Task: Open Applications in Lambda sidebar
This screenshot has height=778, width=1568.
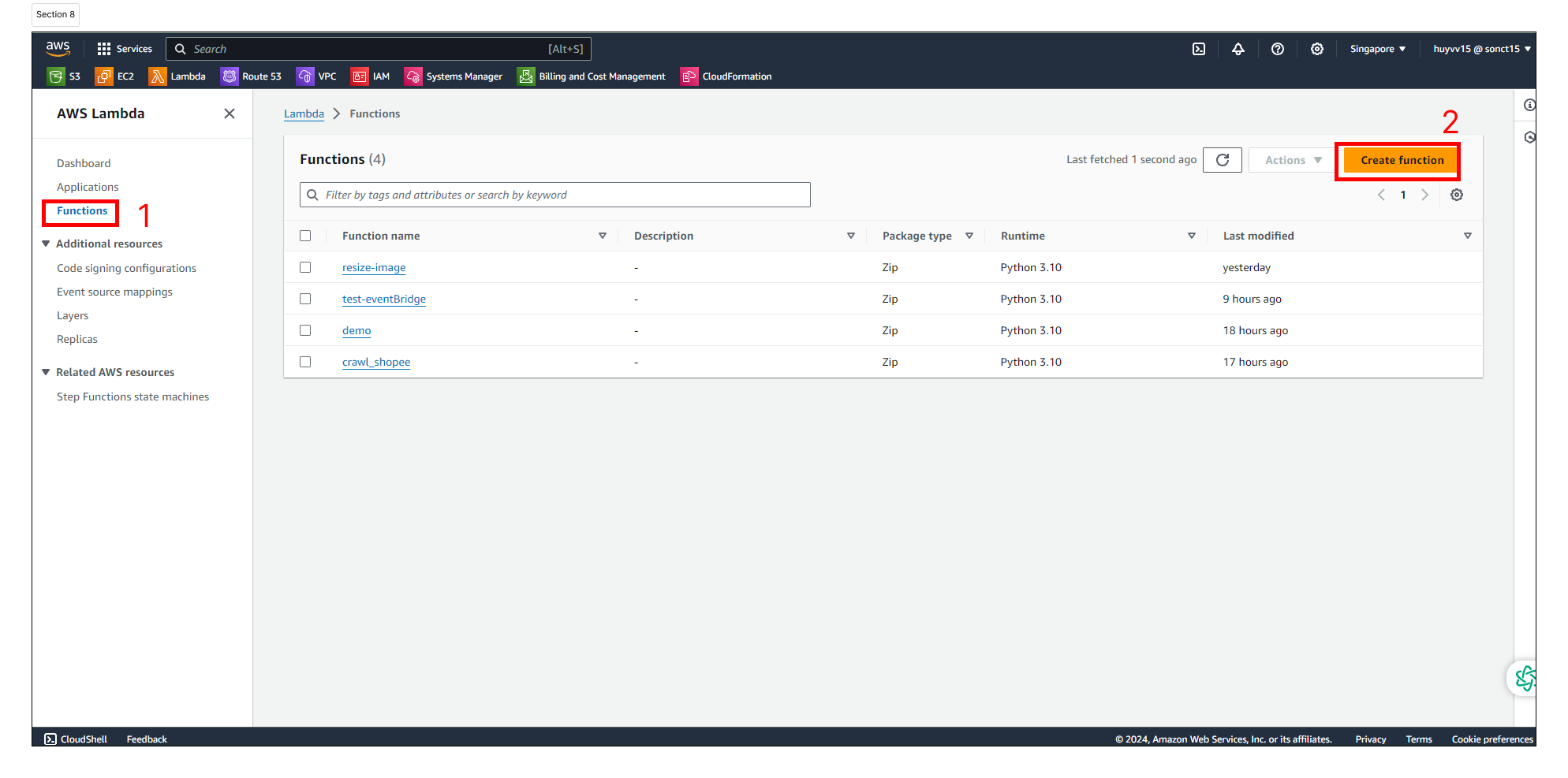Action: tap(88, 187)
